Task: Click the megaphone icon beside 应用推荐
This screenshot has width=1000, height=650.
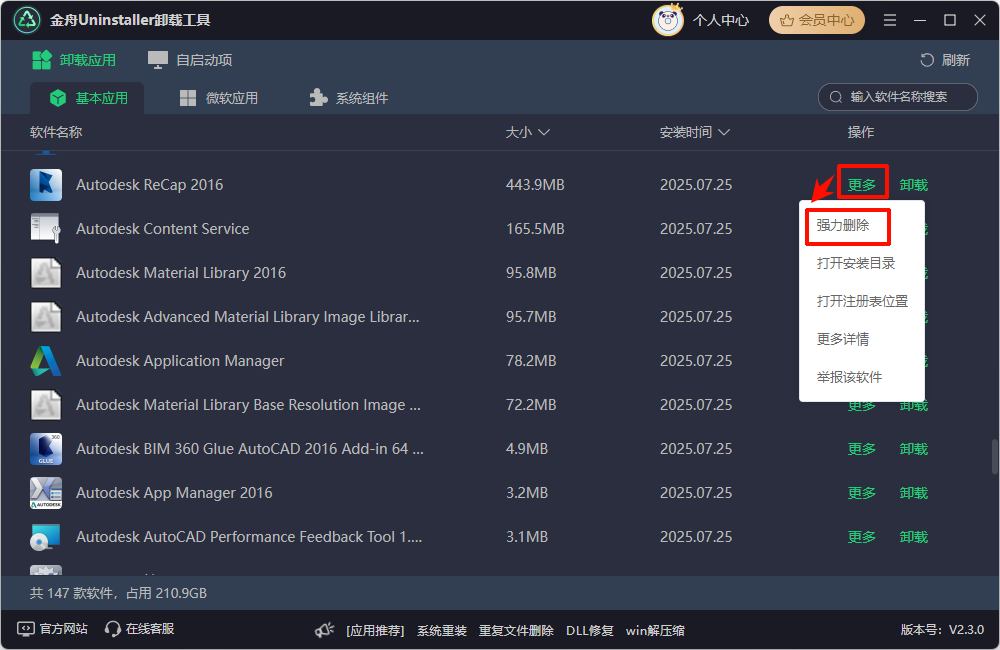Action: pos(322,630)
